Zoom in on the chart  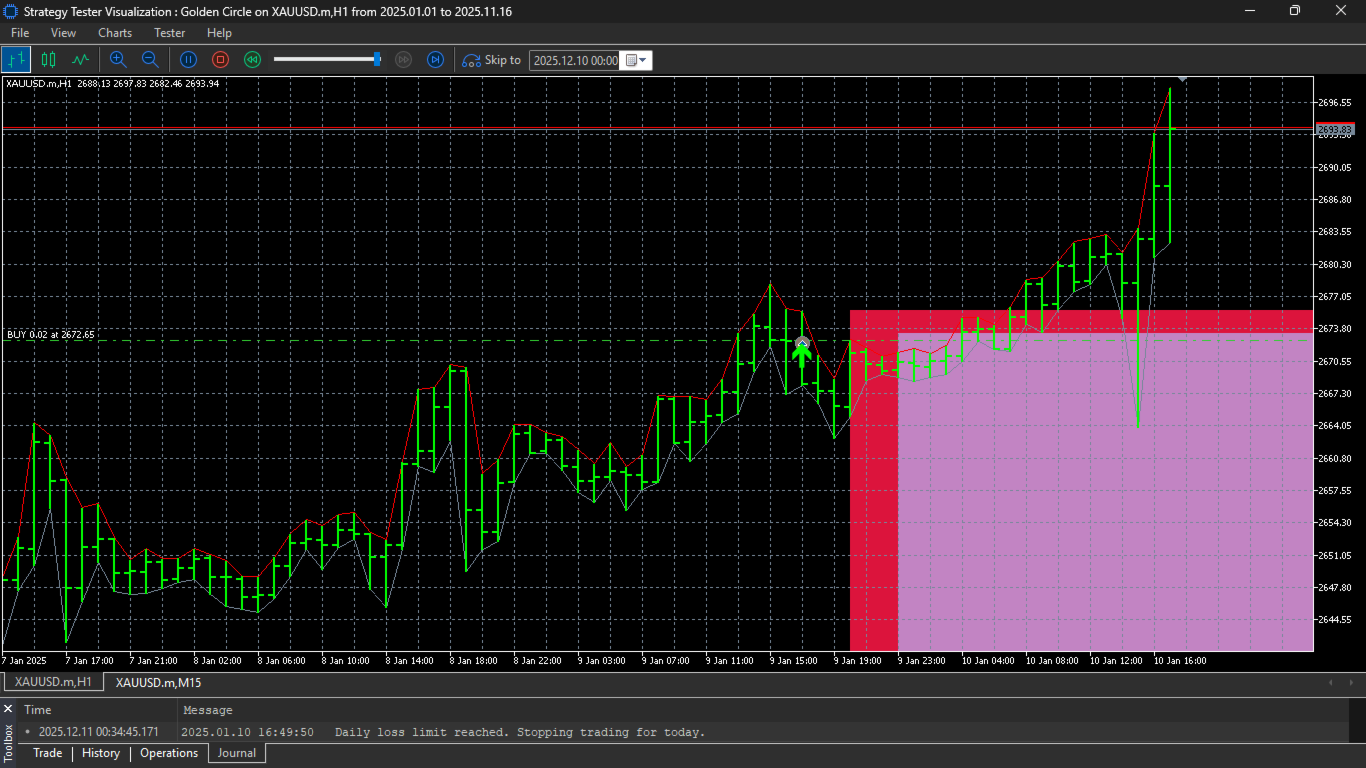tap(118, 60)
